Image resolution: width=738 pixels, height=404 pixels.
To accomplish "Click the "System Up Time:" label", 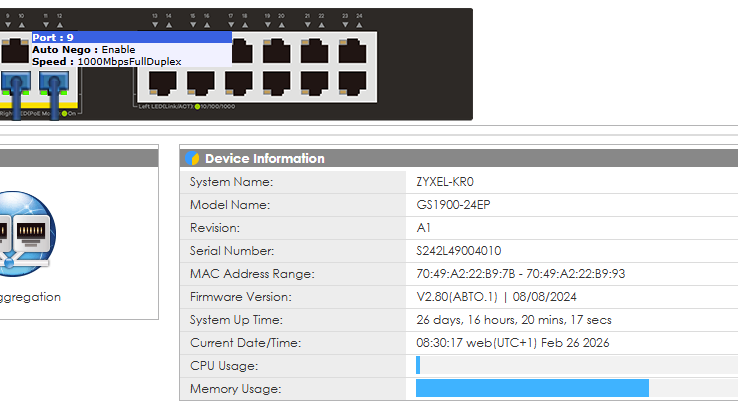I will coord(236,320).
